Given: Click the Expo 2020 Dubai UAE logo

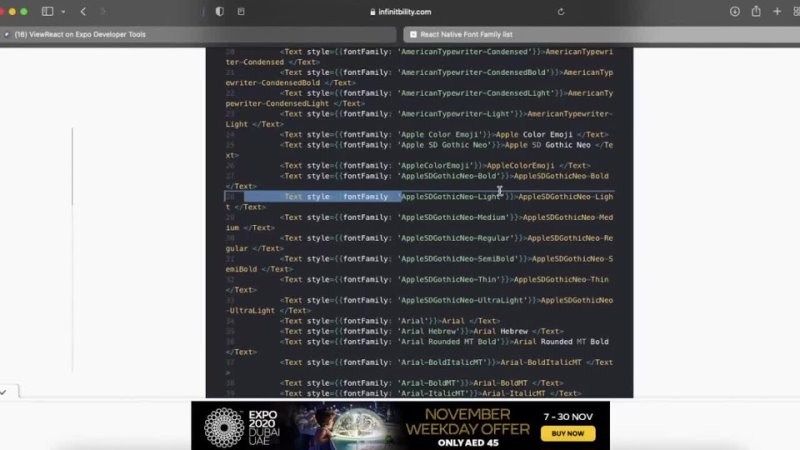Looking at the screenshot, I should tap(242, 427).
